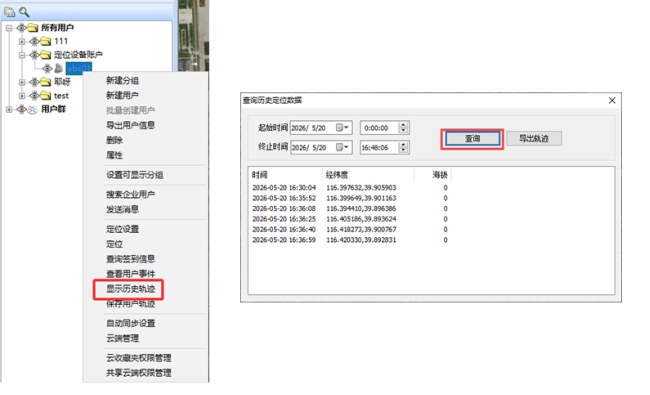This screenshot has width=650, height=395.
Task: Click user avatar icon beside abc01
Action: [x=58, y=68]
